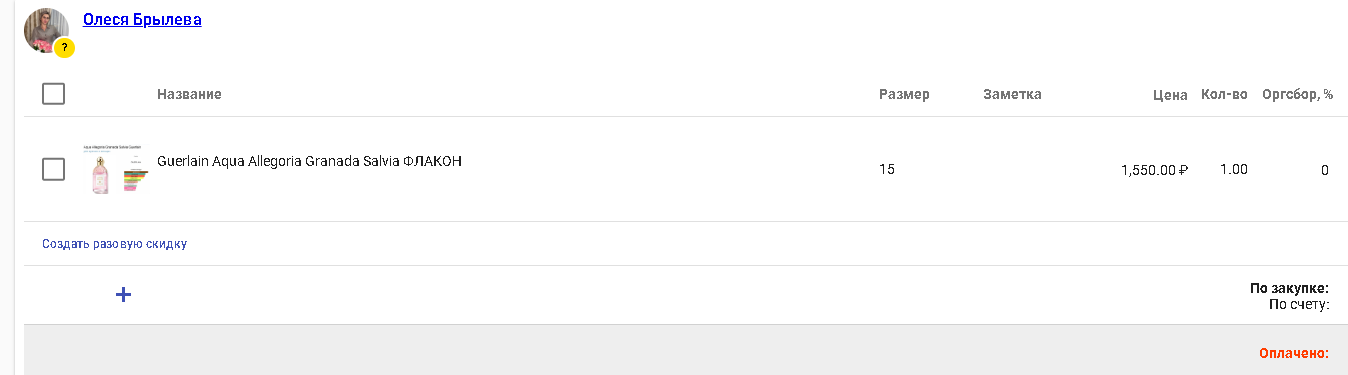Click the yellow question badge on avatar
Image resolution: width=1348 pixels, height=375 pixels.
coord(64,47)
